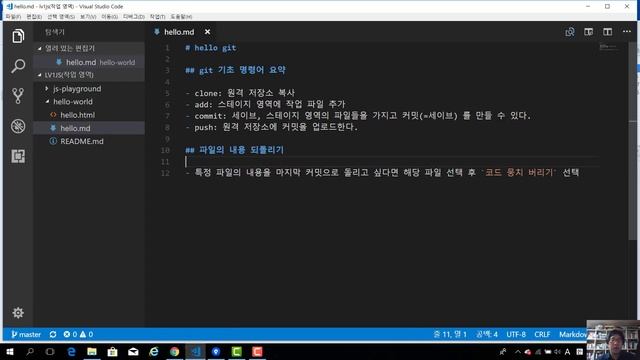Open problems via errors and warnings count
Image resolution: width=640 pixels, height=360 pixels.
tap(78, 334)
